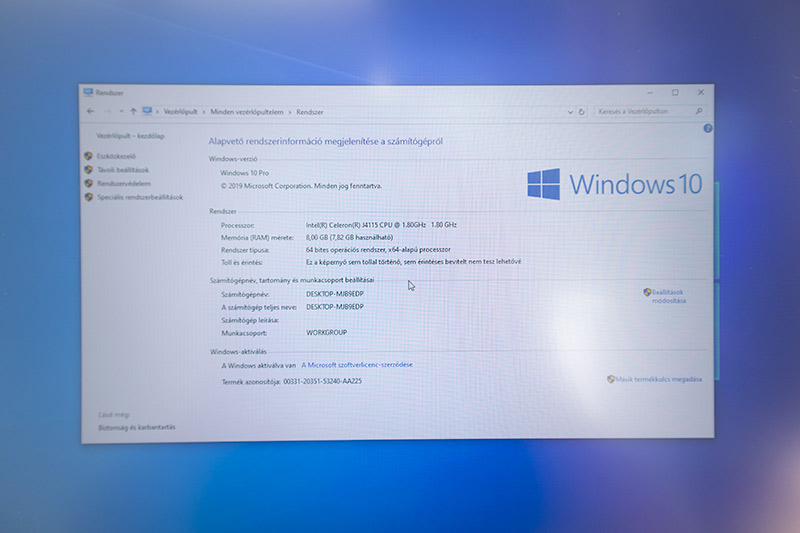
Task: Click the Intel(R) Celeron(R) J4115 processor value
Action: click(x=381, y=225)
